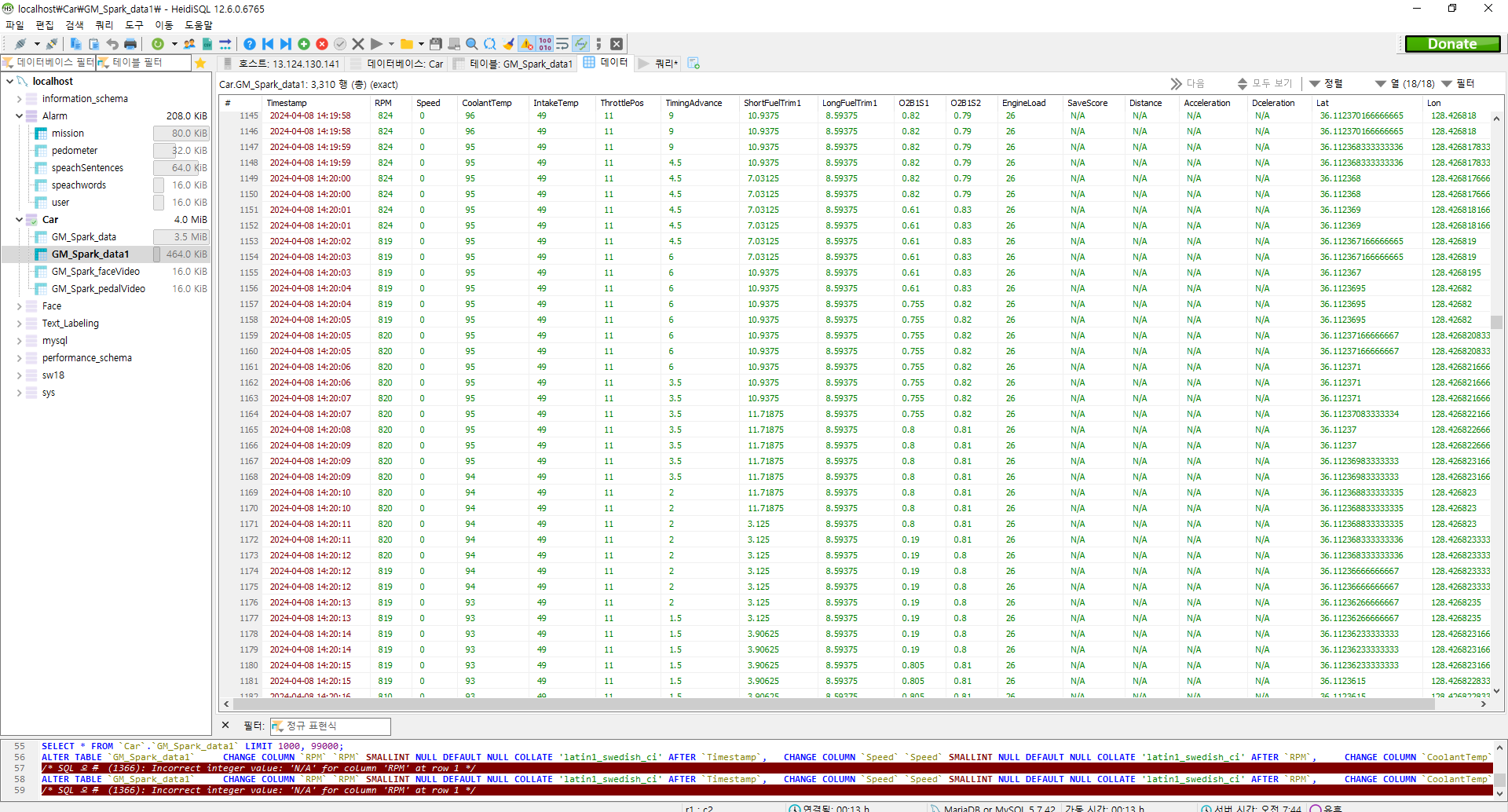Click the export CSV file icon
The width and height of the screenshot is (1508, 812).
point(207,44)
